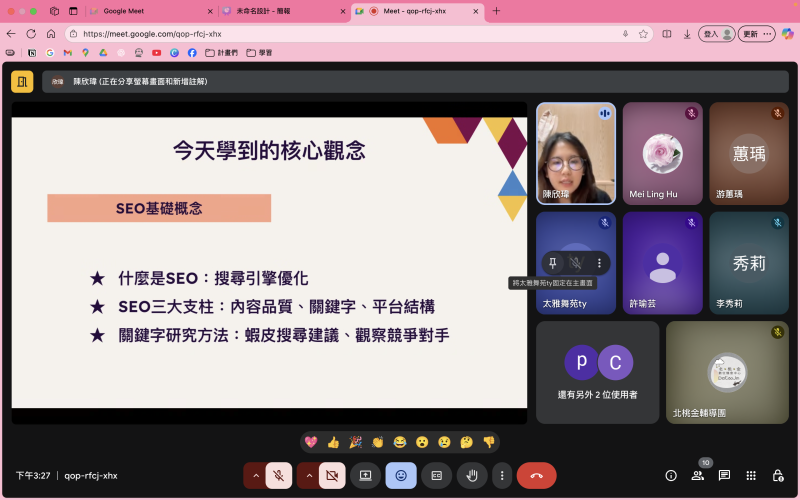Click the 更新 update button
This screenshot has height=500, width=800.
click(757, 34)
